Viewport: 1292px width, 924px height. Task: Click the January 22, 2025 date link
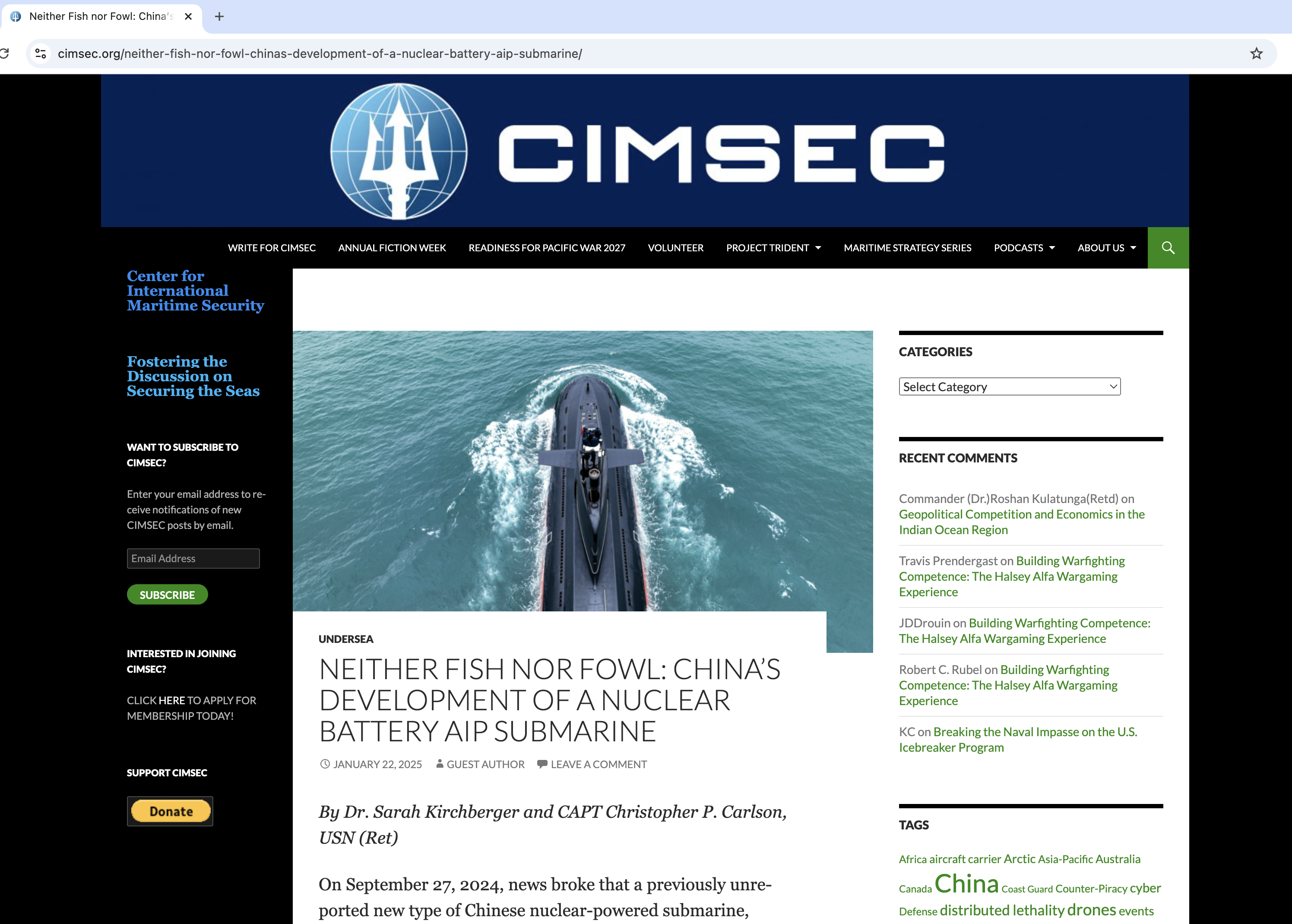click(x=377, y=764)
